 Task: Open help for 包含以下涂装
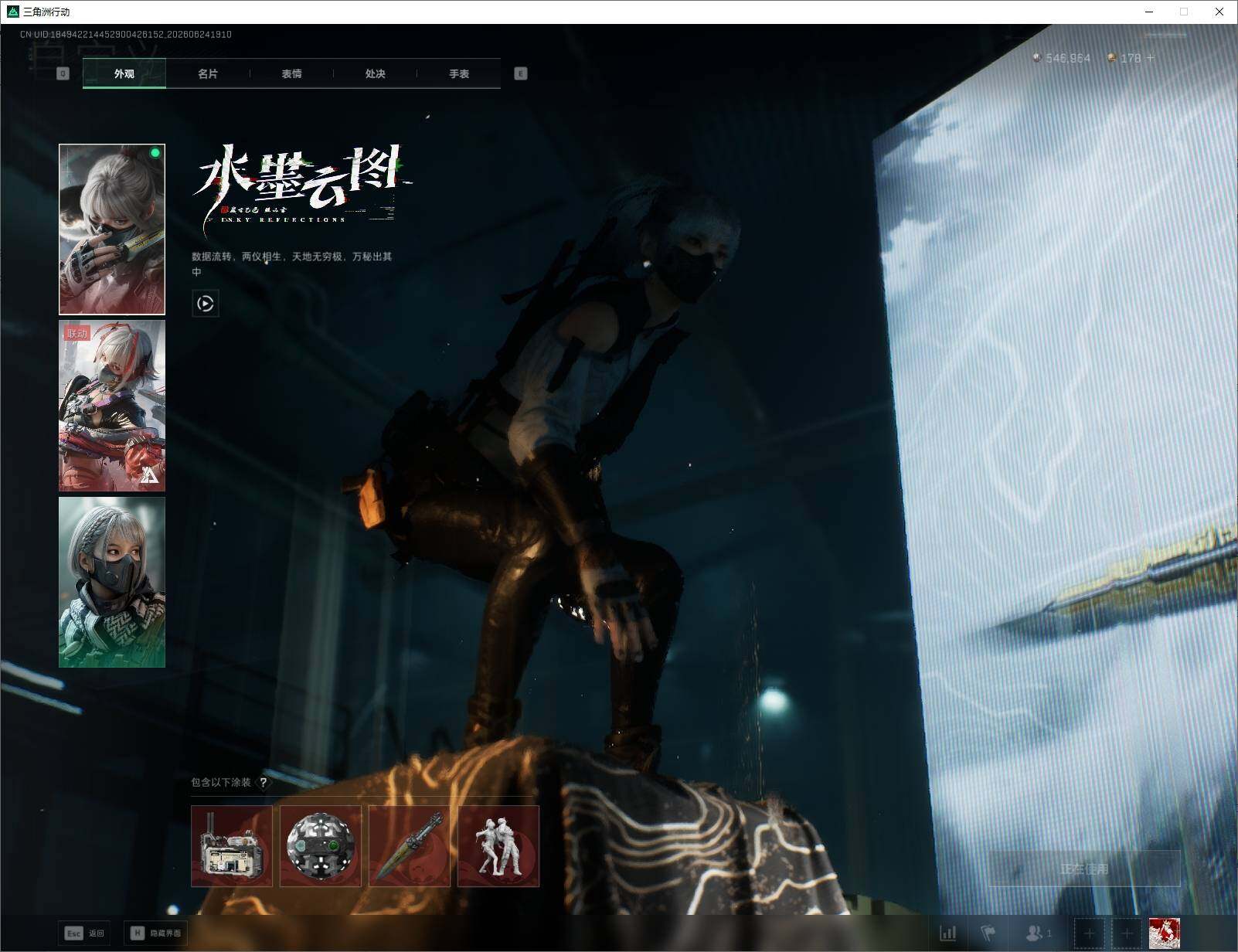tap(264, 782)
